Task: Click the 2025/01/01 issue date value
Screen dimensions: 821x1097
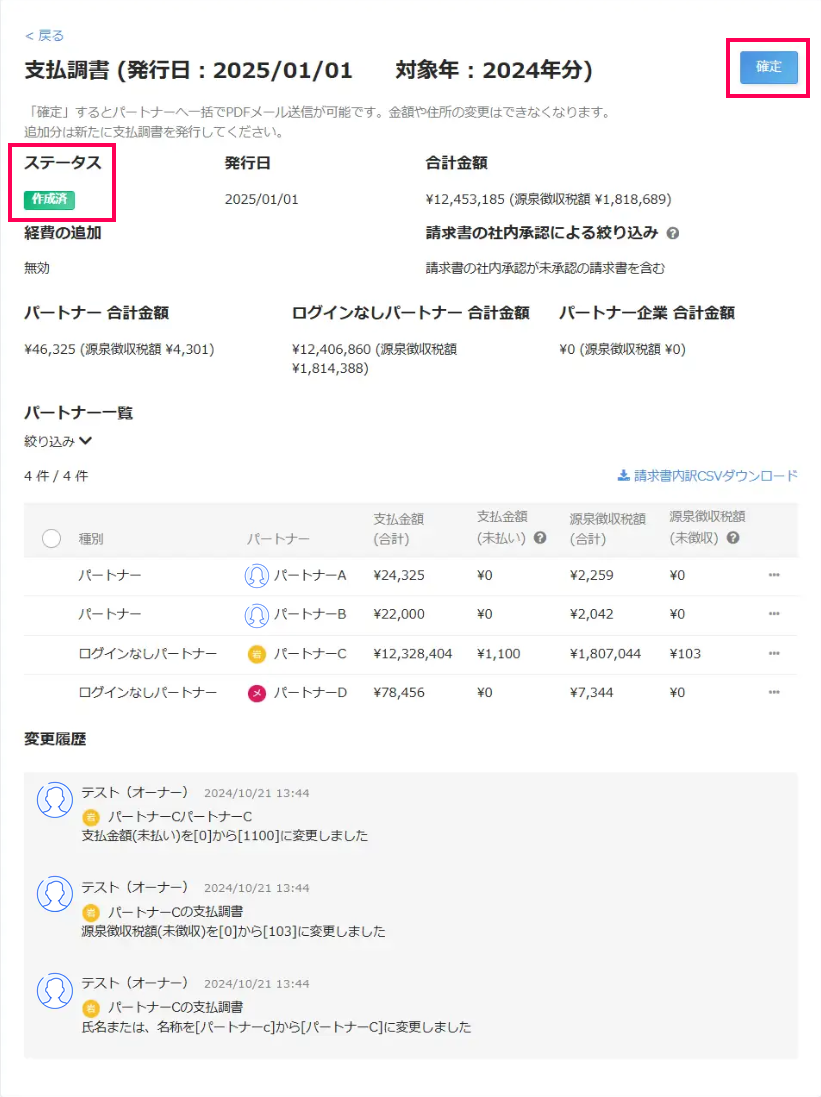Action: 262,199
